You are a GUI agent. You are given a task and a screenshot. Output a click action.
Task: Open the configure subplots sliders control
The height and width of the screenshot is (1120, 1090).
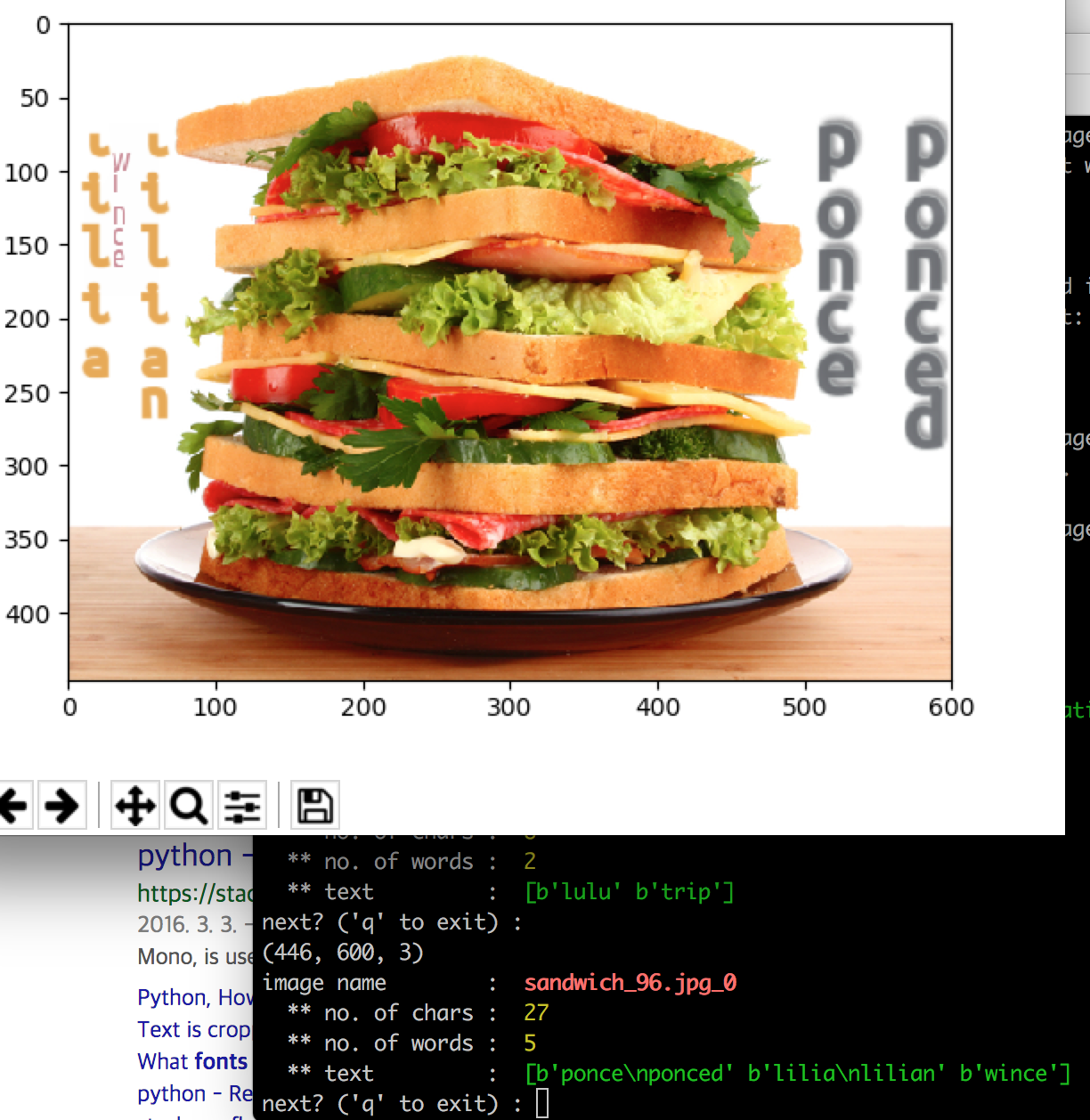tap(241, 804)
